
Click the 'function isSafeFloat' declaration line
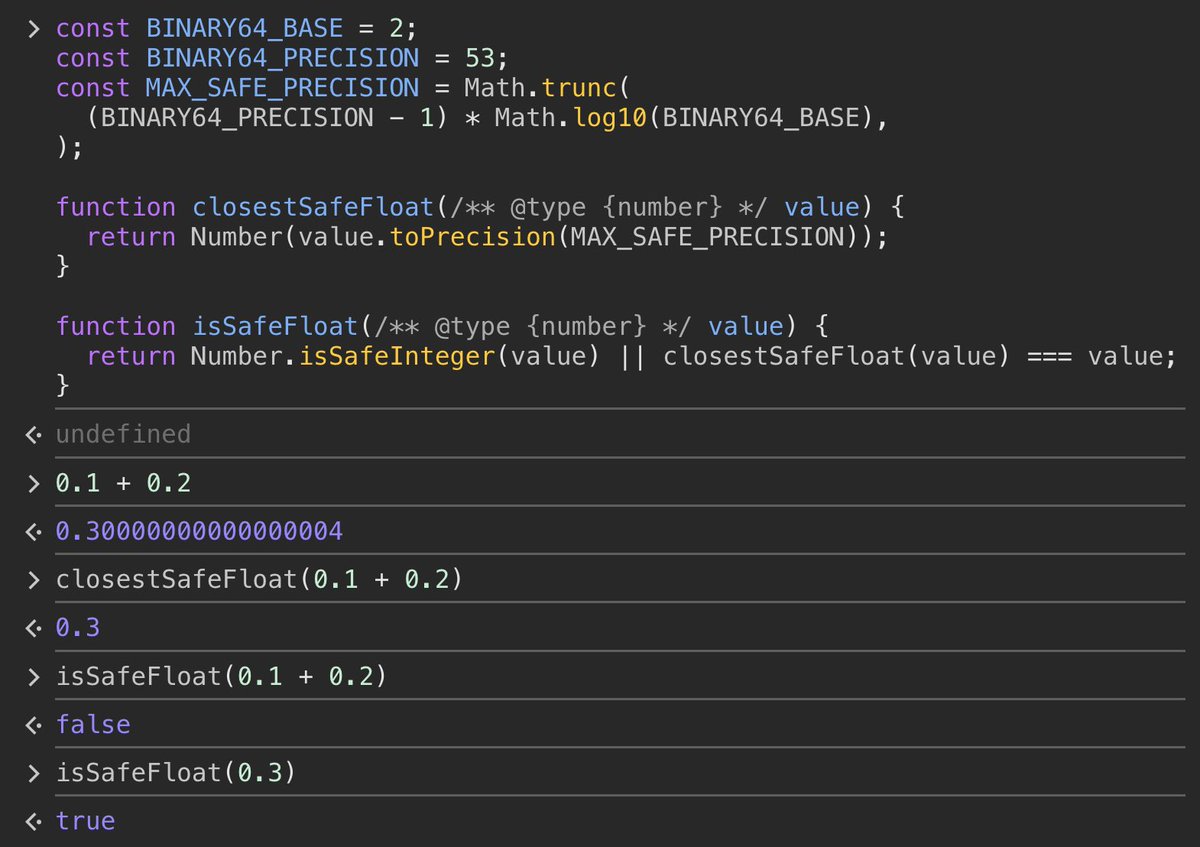(x=443, y=326)
